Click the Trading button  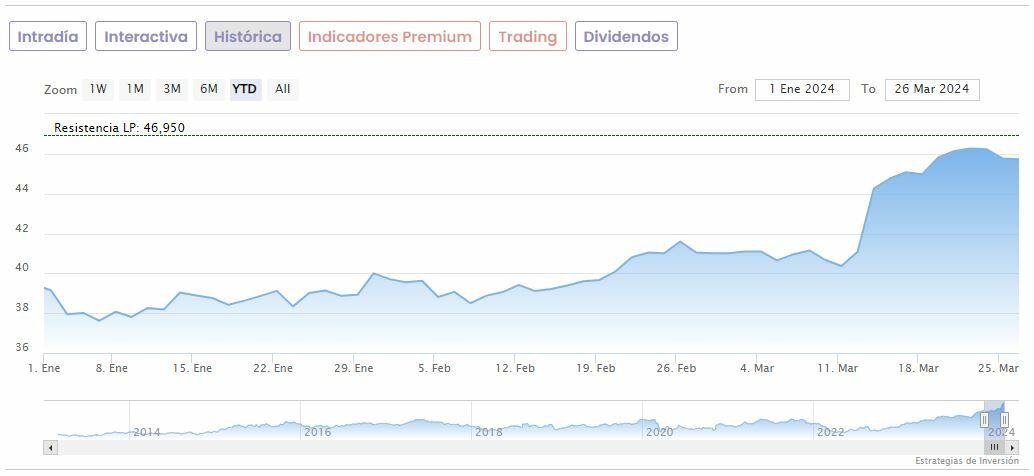pyautogui.click(x=527, y=37)
